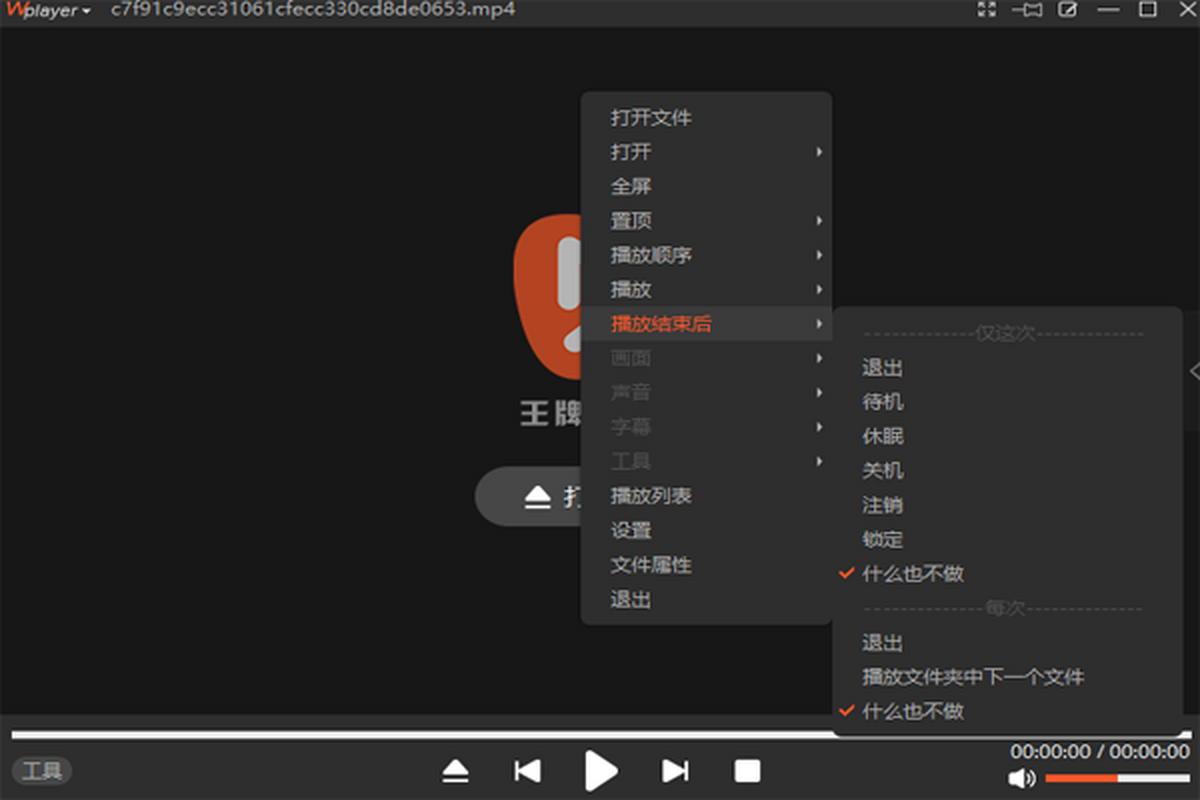
Task: Select 什么也不做 under 每次 section
Action: (912, 711)
